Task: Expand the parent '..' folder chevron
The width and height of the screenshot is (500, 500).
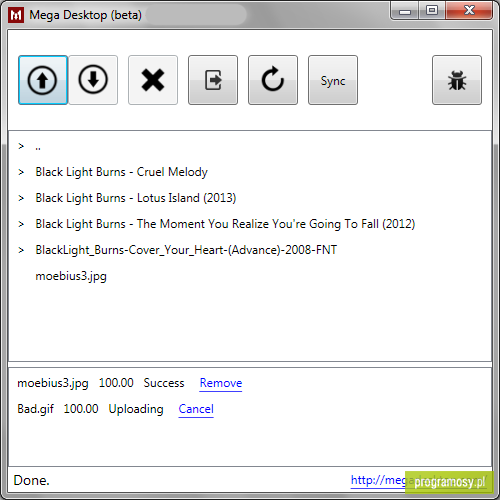Action: 21,146
